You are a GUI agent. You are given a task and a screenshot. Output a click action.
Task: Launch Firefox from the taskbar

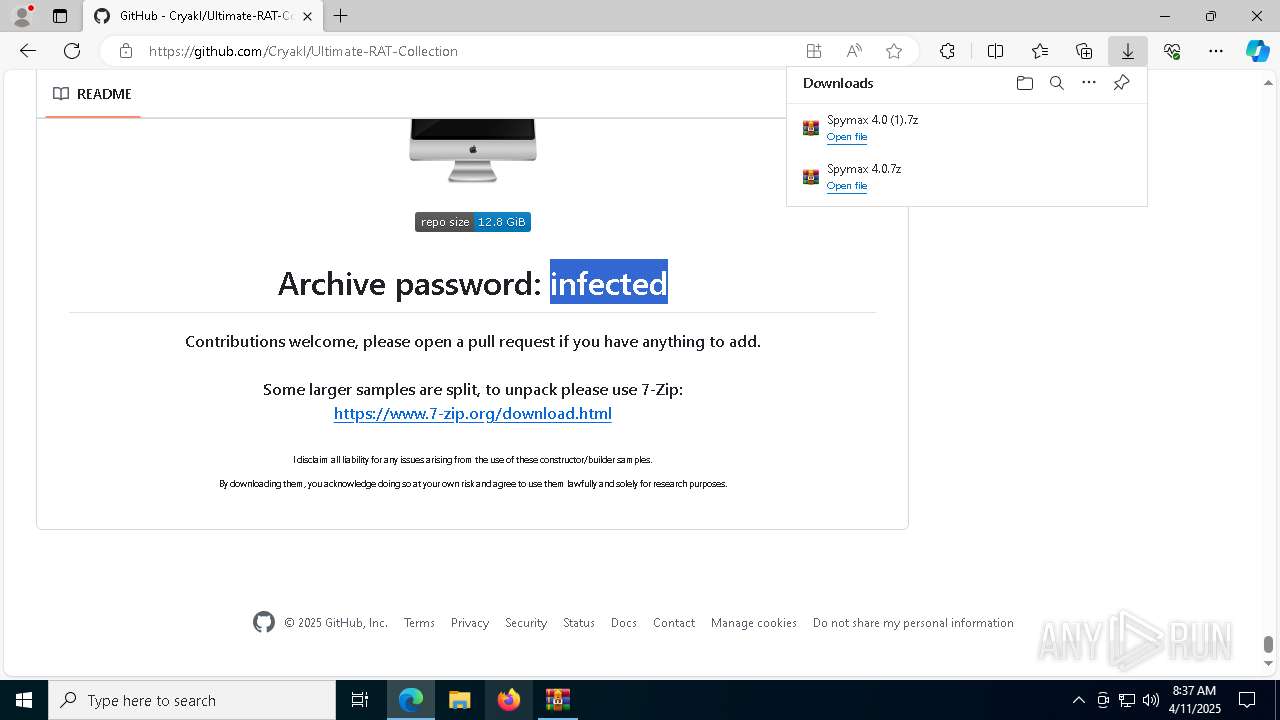pos(509,700)
